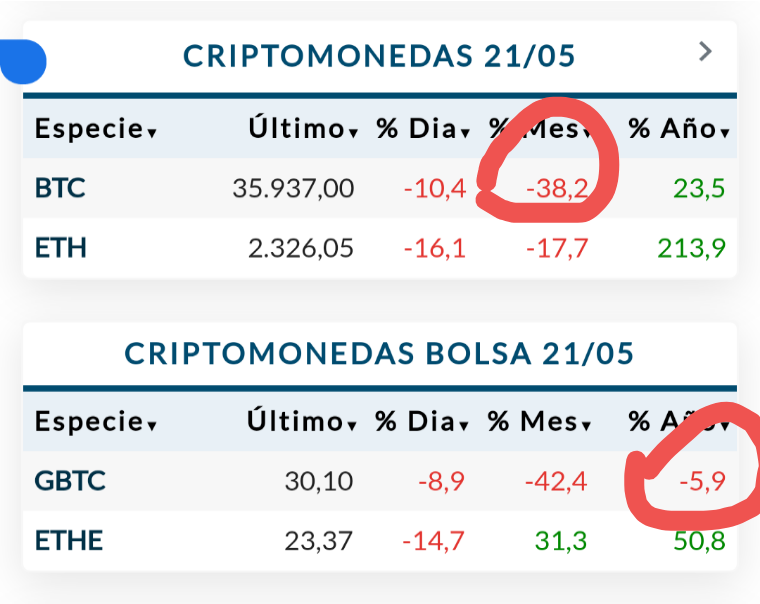Click the Criptomonedas Bolsa 21/05 title

(379, 353)
